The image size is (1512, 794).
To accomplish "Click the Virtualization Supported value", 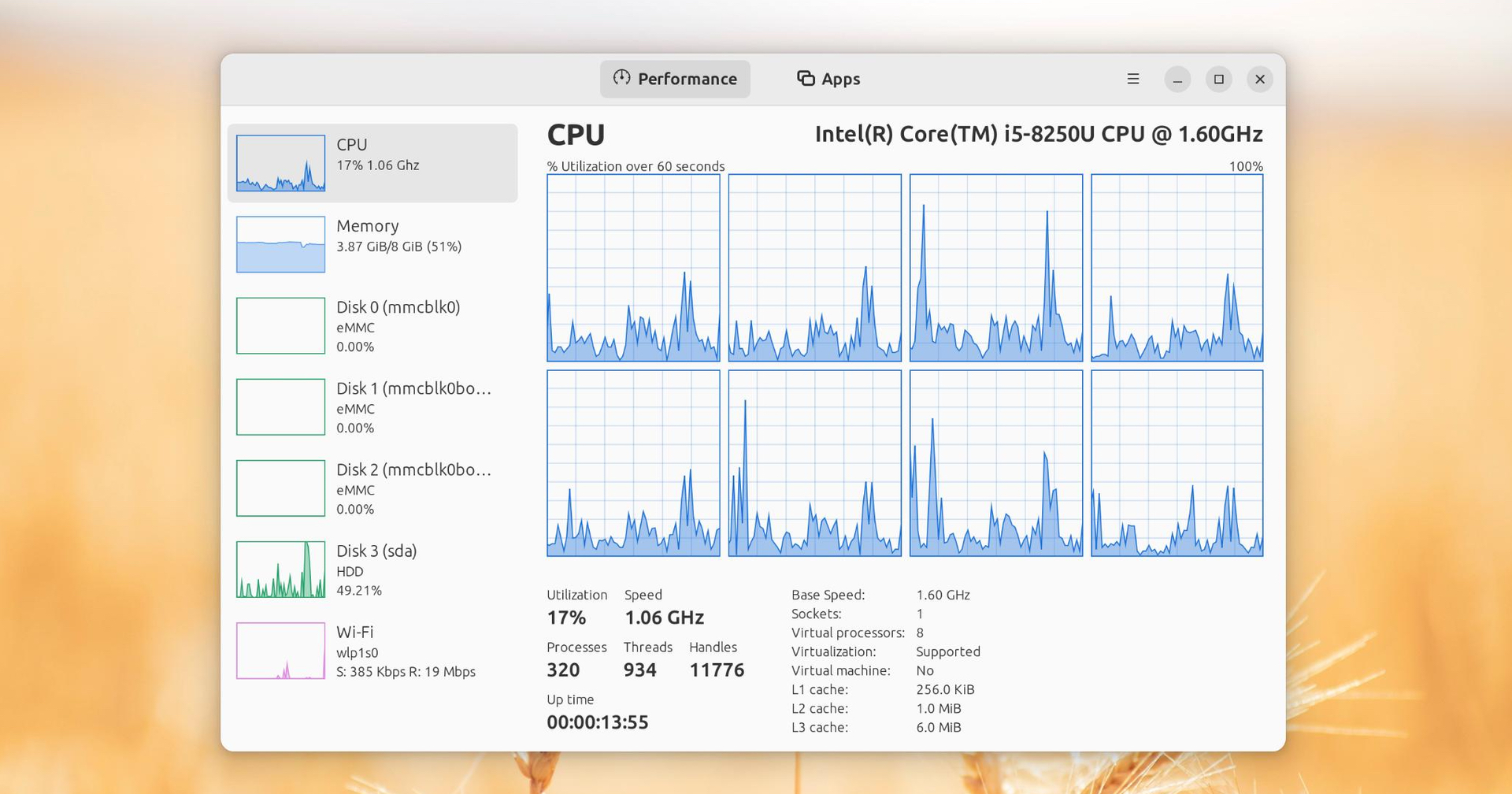I will [x=948, y=651].
